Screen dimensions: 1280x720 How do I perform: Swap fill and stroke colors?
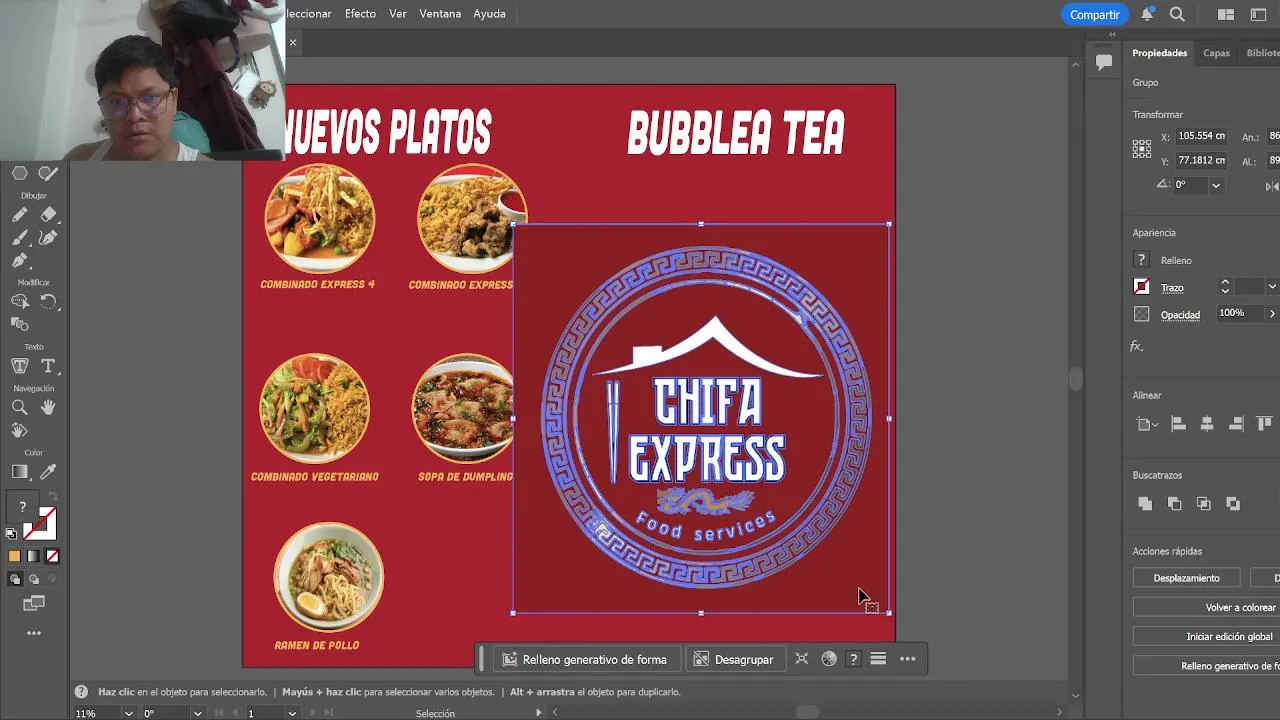53,497
